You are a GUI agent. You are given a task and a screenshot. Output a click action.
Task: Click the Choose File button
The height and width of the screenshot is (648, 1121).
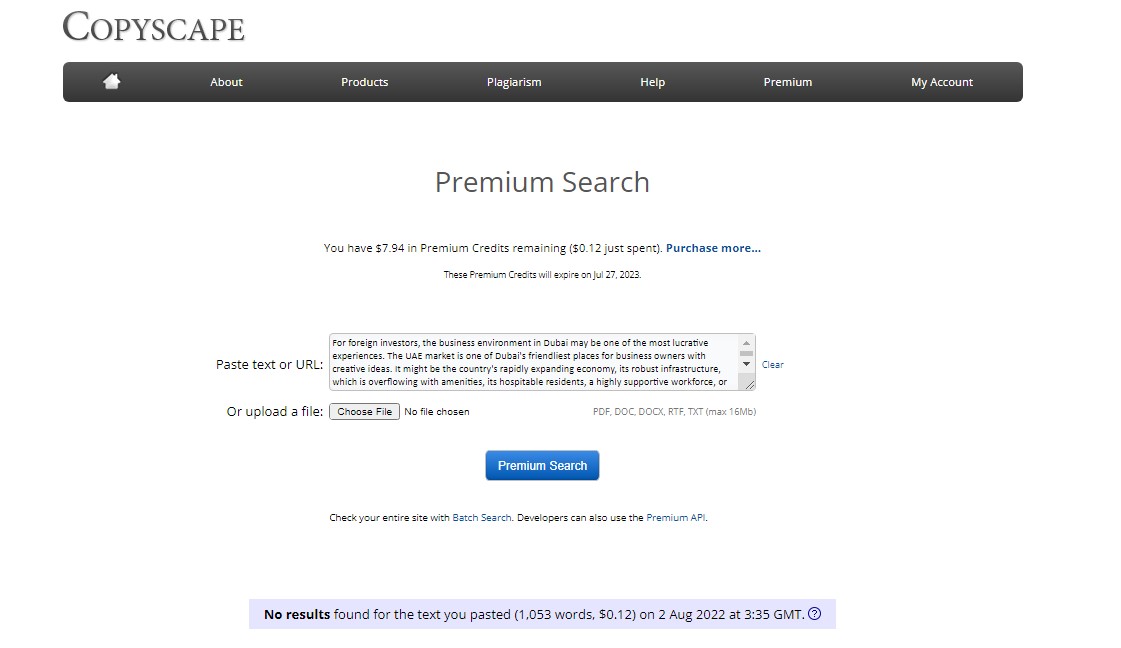364,411
